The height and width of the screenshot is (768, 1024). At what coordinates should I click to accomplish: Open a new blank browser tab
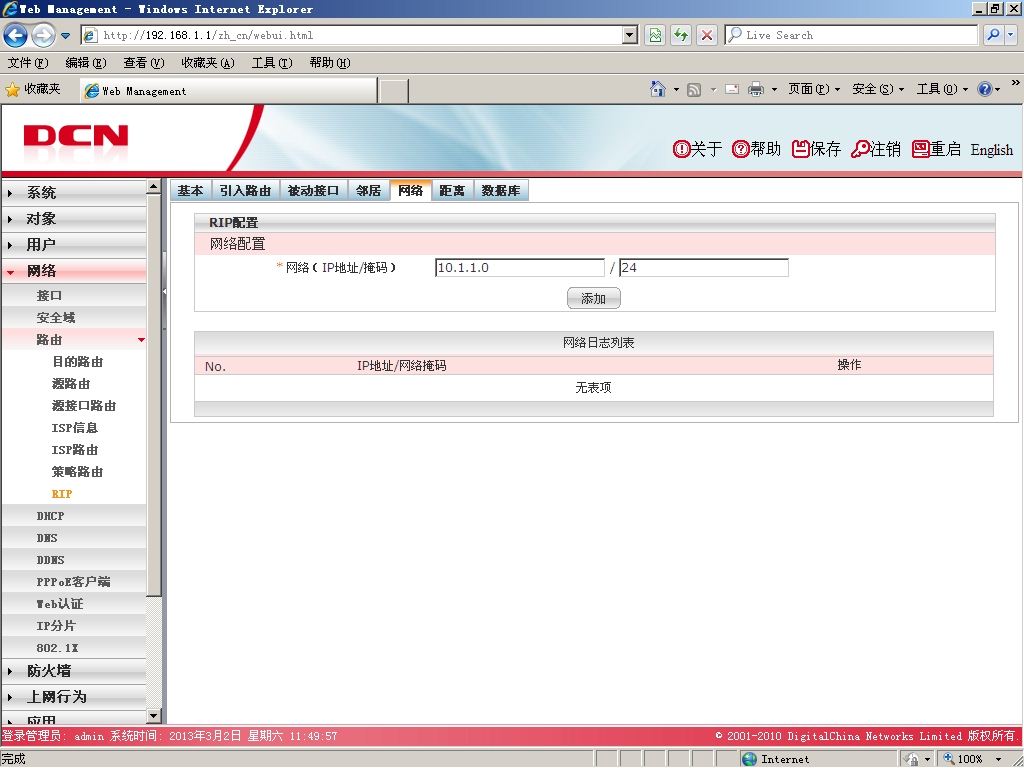393,91
